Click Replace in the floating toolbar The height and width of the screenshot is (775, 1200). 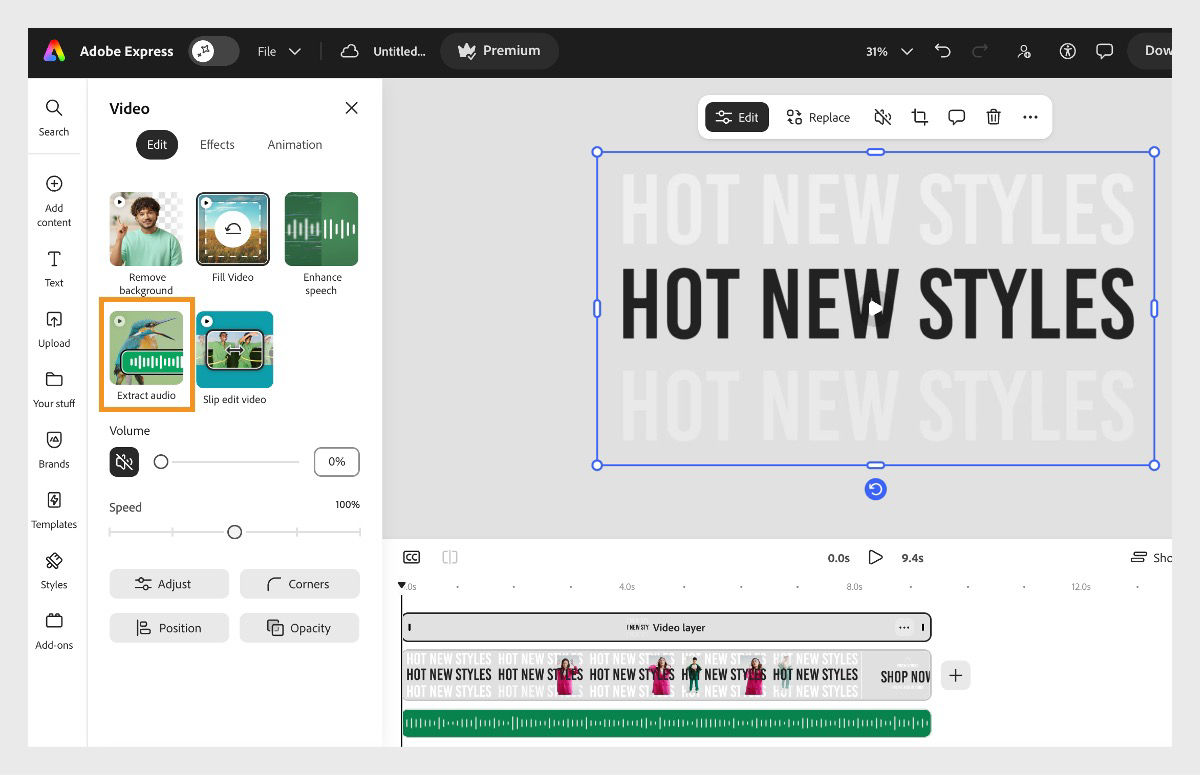click(x=818, y=117)
